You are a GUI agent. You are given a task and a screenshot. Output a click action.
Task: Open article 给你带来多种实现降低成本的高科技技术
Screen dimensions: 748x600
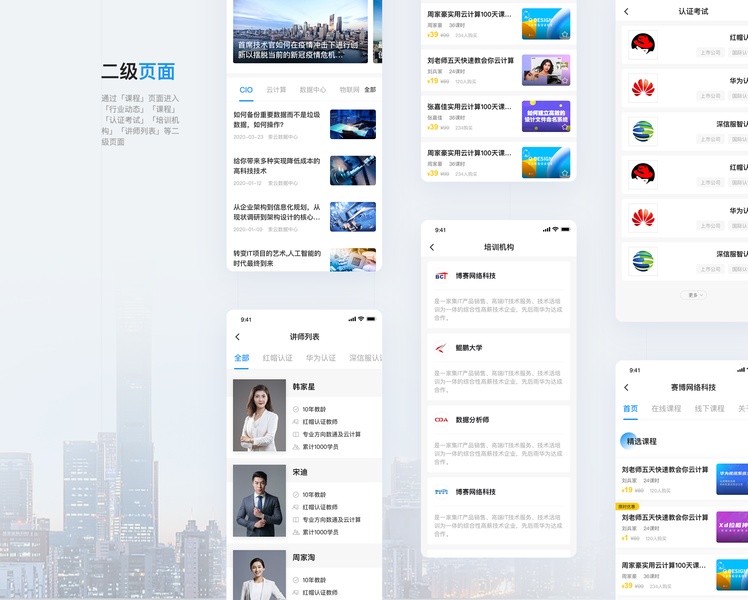tap(277, 166)
